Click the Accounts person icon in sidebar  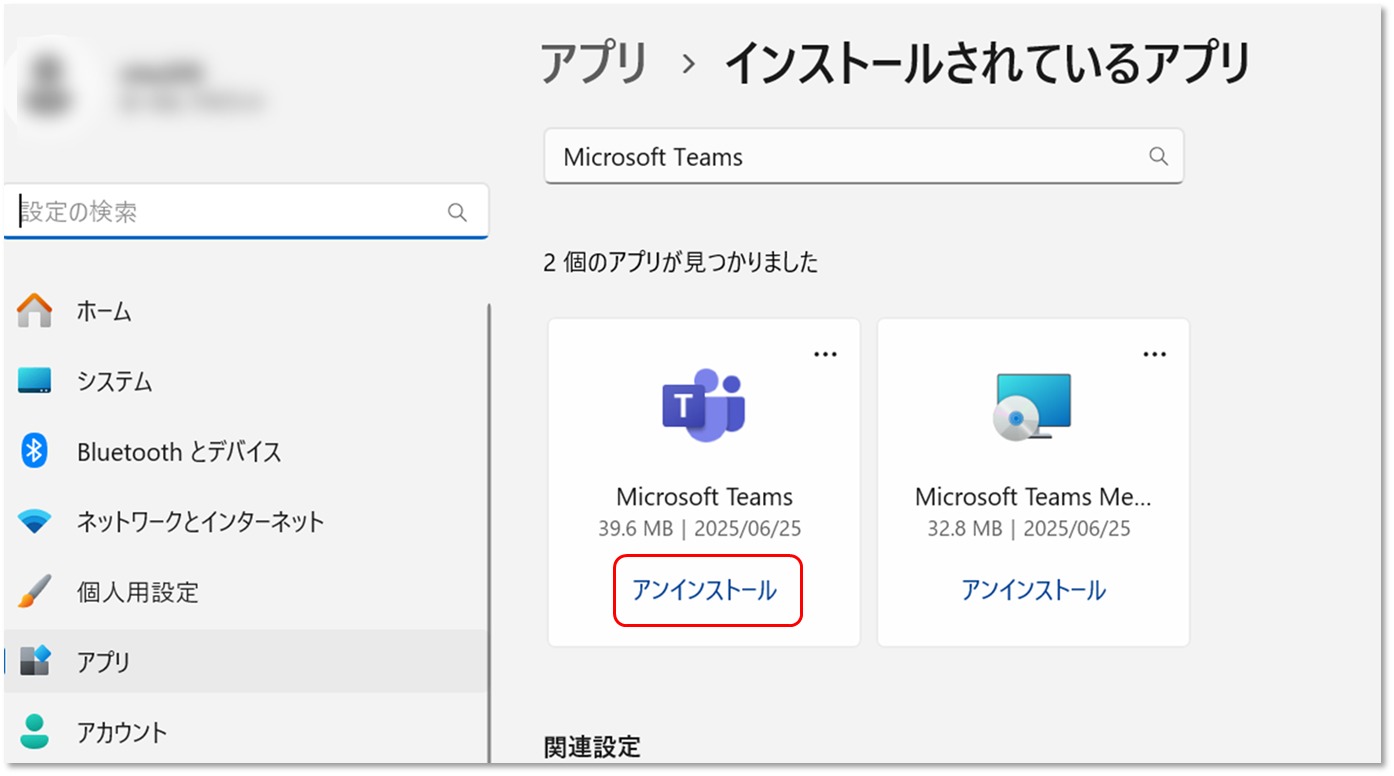[x=35, y=731]
